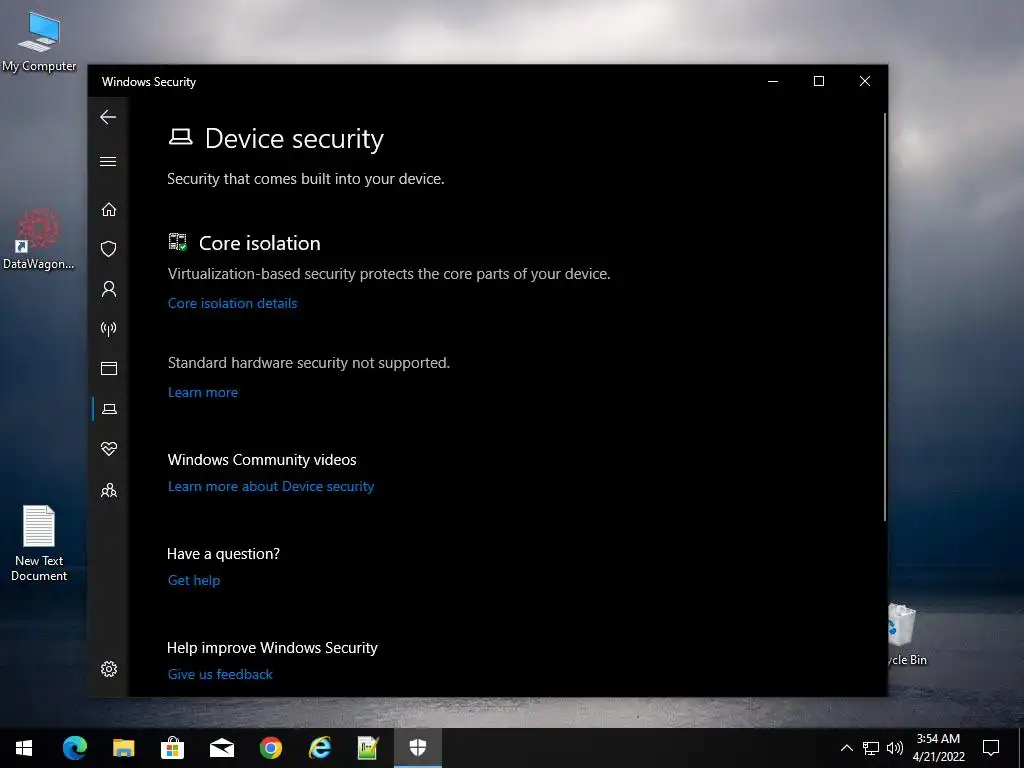Click Windows Community videos heading
This screenshot has height=768, width=1024.
[x=262, y=460]
